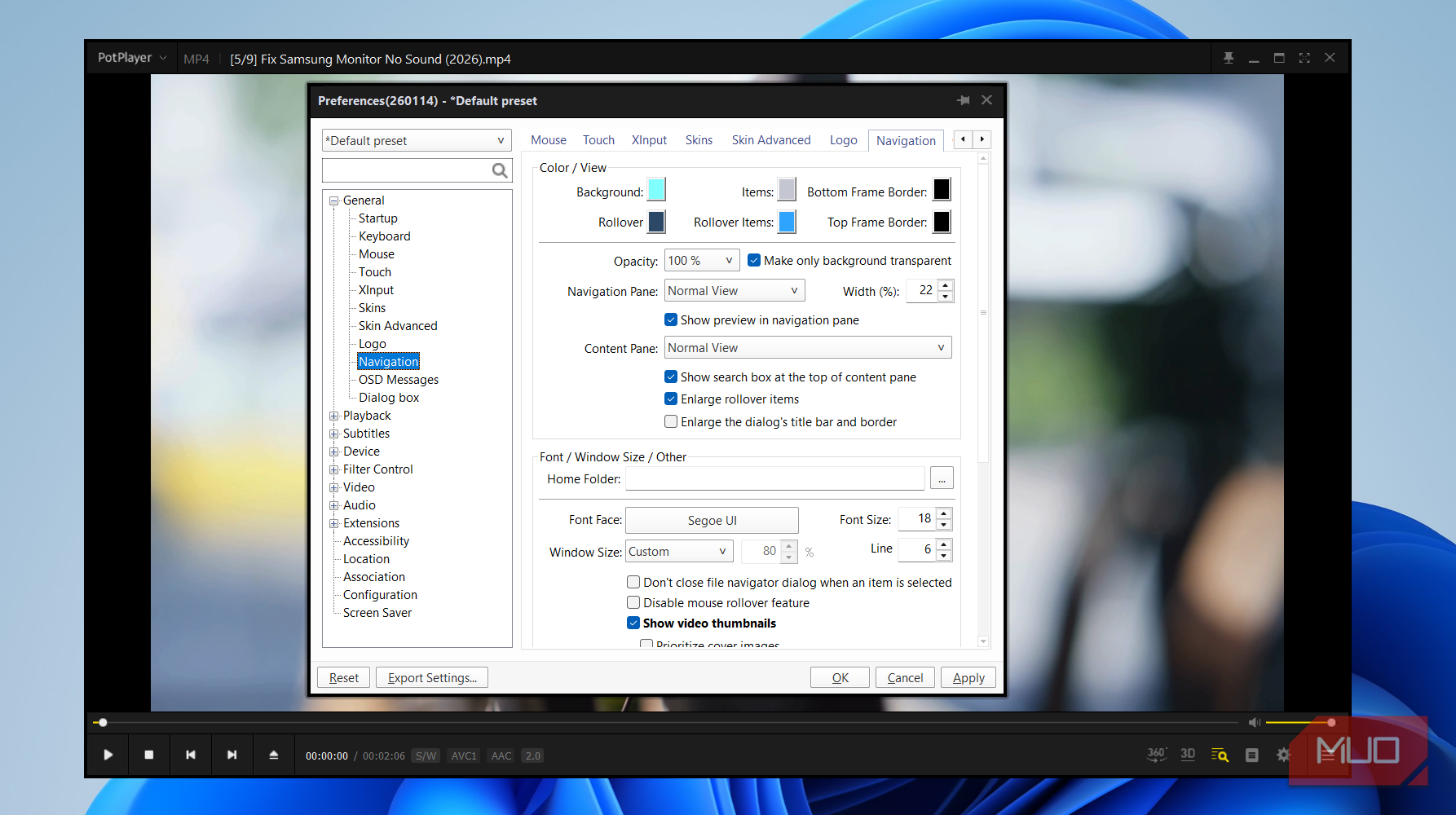This screenshot has width=1456, height=815.
Task: Click the Export Settings button
Action: tap(432, 677)
